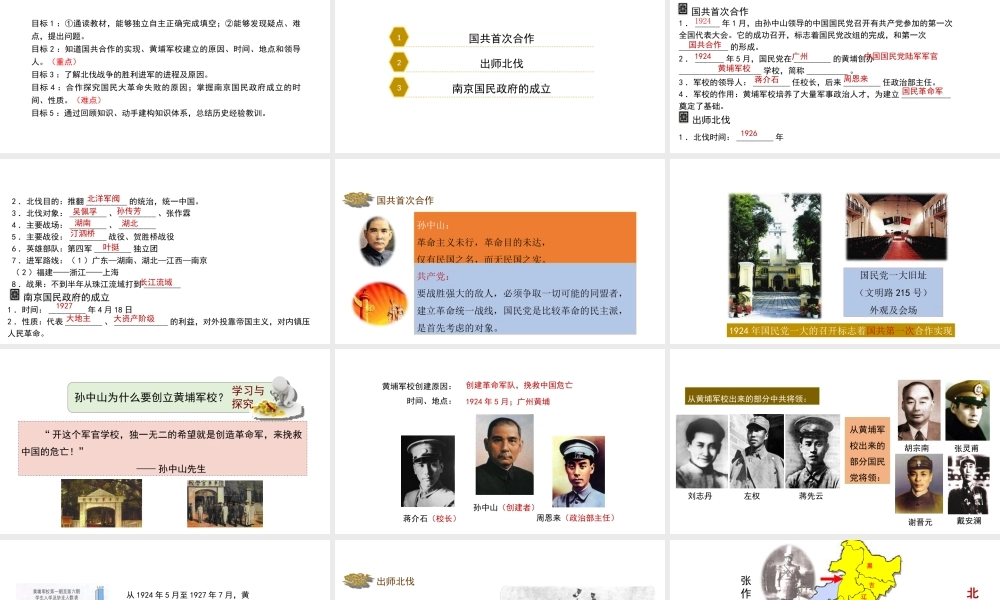Click the red （重点） marker under 目标2
The height and width of the screenshot is (600, 1000).
click(x=64, y=62)
